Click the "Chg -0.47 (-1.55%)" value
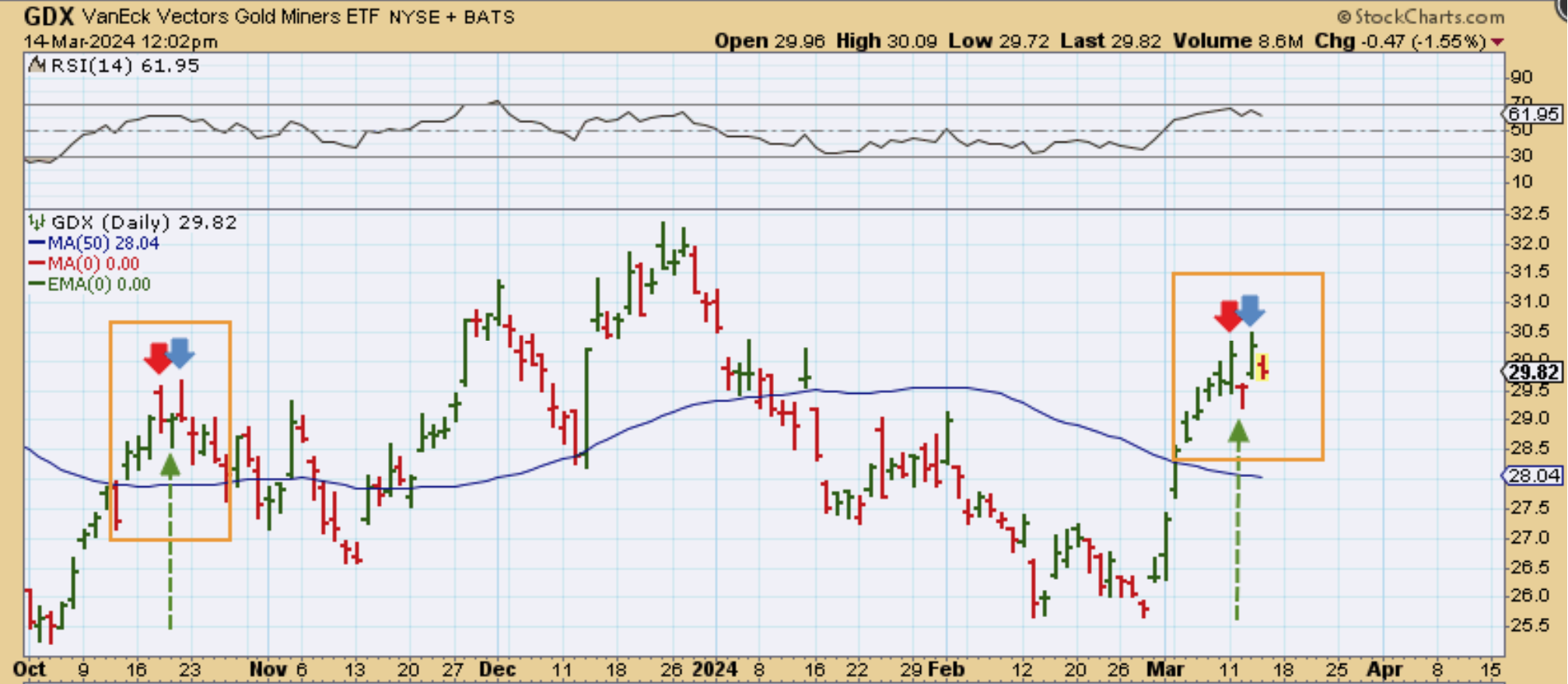This screenshot has height=684, width=1568. point(1400,41)
